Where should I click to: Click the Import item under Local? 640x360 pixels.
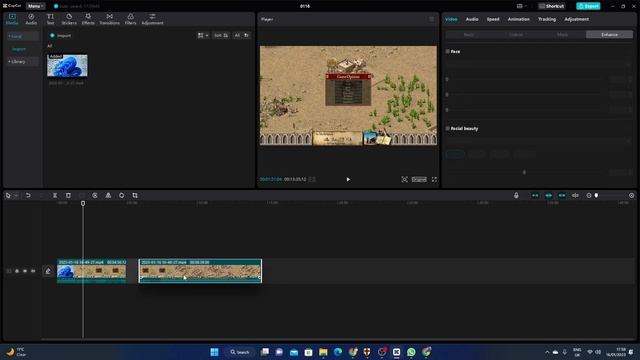19,49
